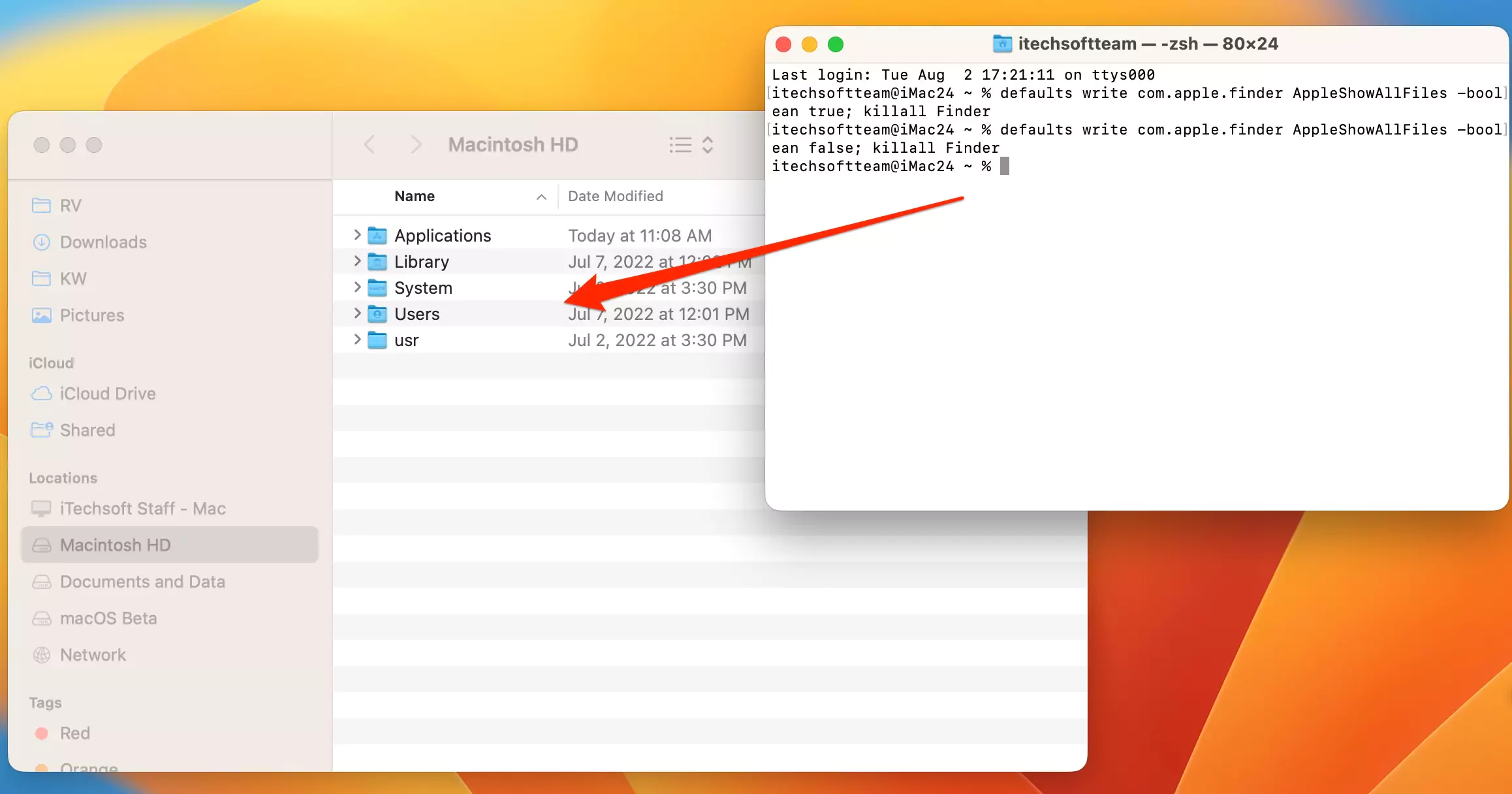The width and height of the screenshot is (1512, 794).
Task: Select the Red tag
Action: [x=170, y=733]
